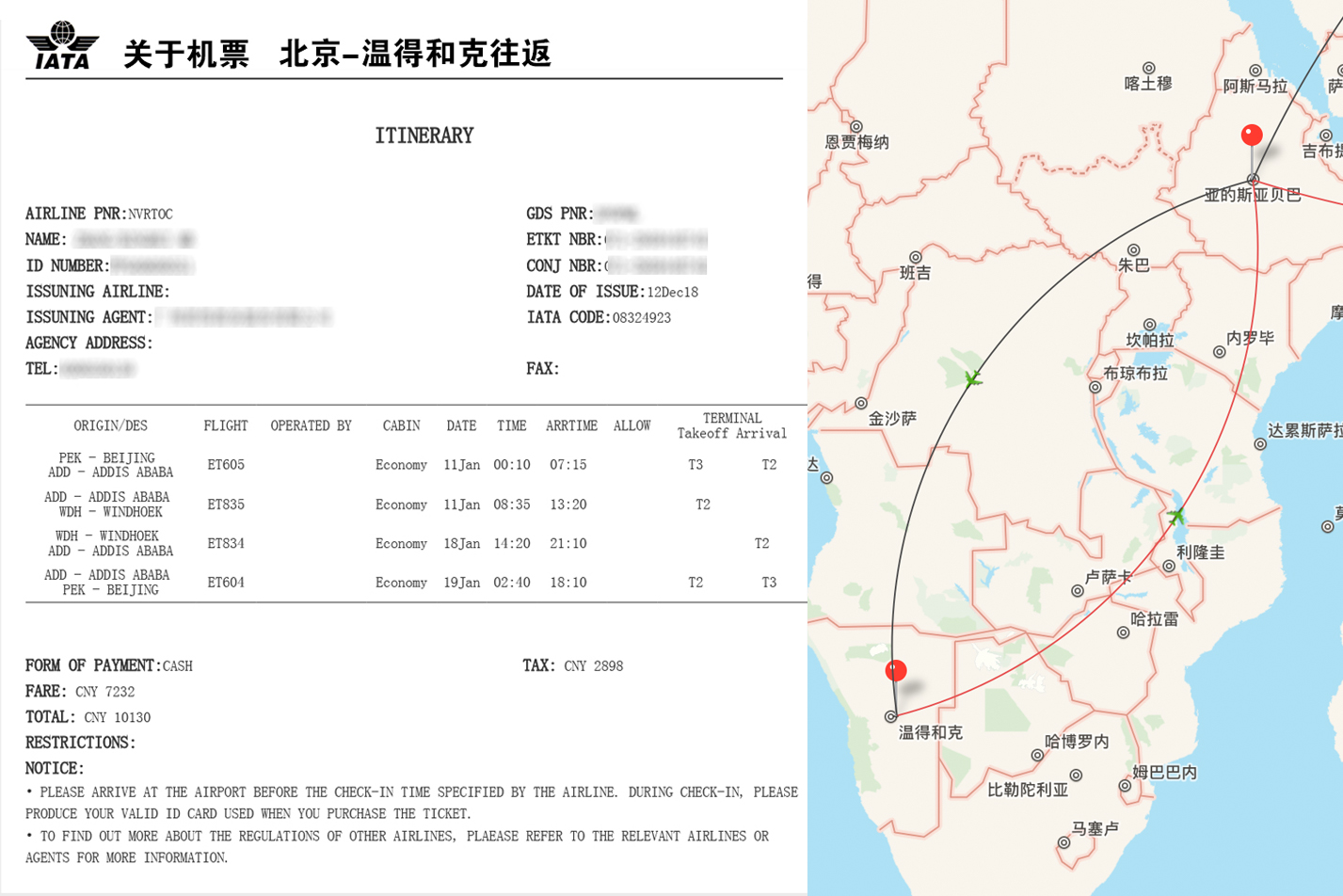Click the 温得和克 map label
The image size is (1343, 896).
pyautogui.click(x=930, y=732)
